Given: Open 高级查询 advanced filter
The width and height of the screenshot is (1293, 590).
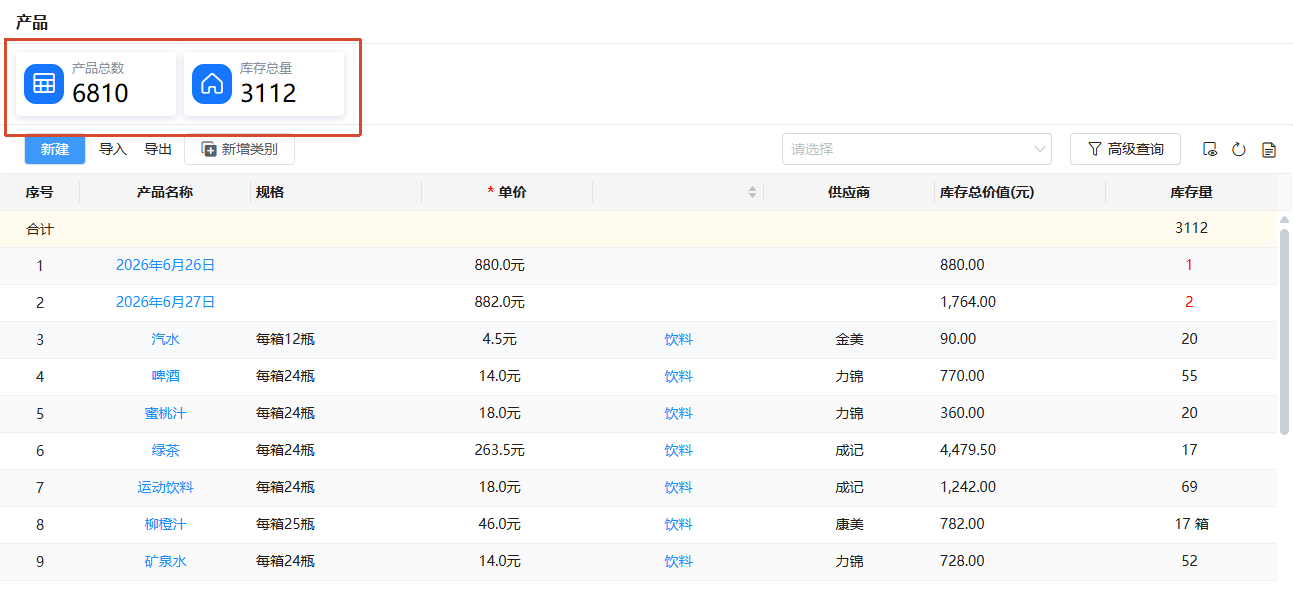Looking at the screenshot, I should 1125,149.
